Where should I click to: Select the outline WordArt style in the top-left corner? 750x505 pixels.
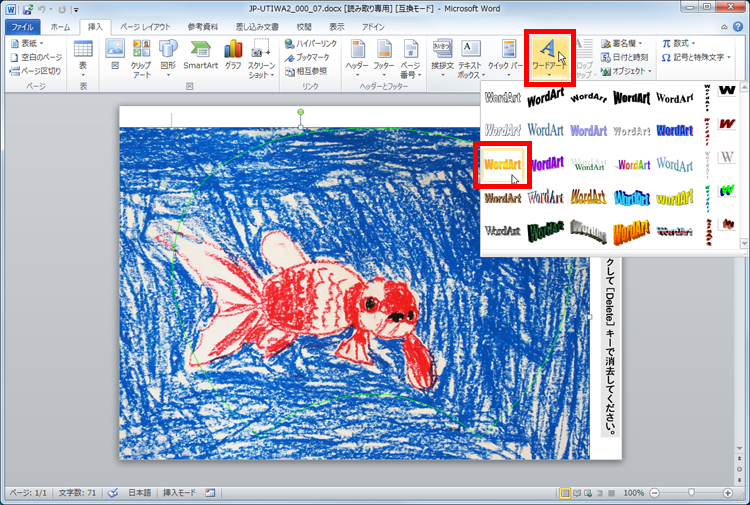(x=502, y=98)
